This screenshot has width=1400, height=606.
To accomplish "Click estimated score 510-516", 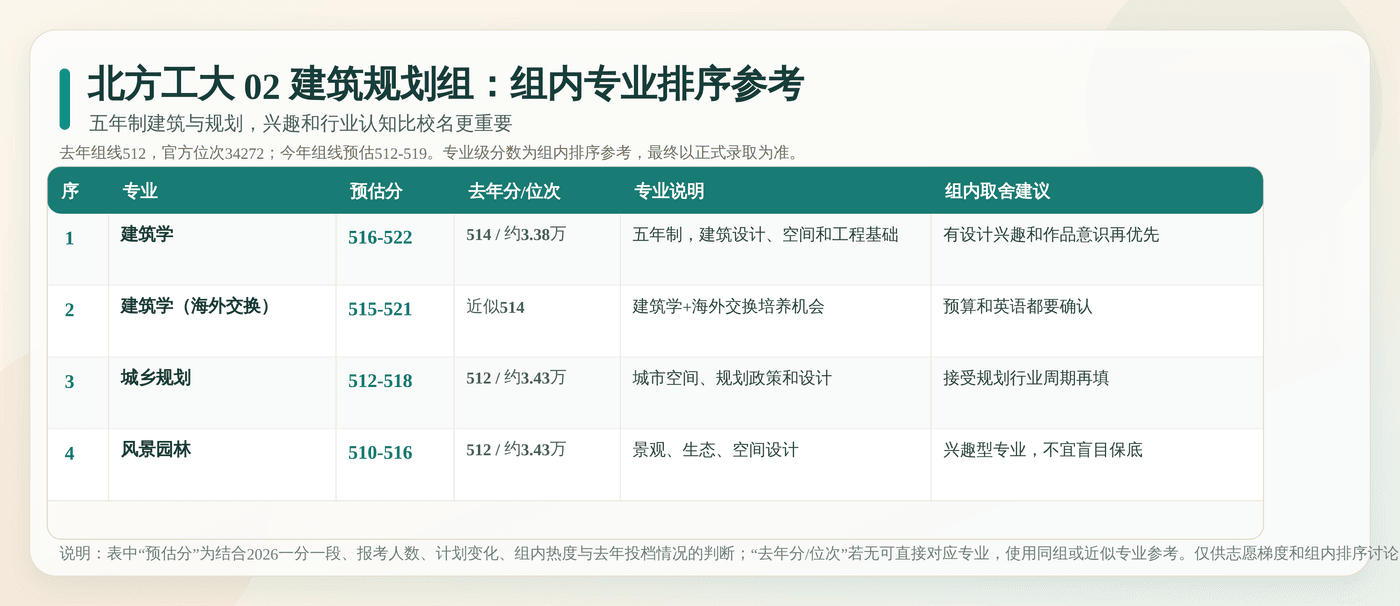I will point(380,454).
